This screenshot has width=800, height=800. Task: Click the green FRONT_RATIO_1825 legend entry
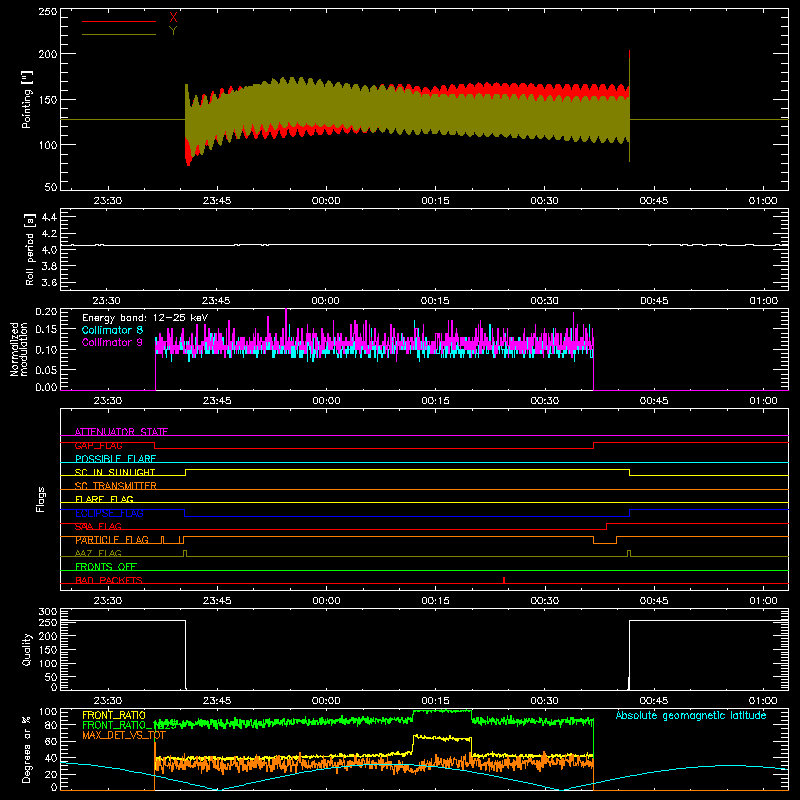coord(129,725)
